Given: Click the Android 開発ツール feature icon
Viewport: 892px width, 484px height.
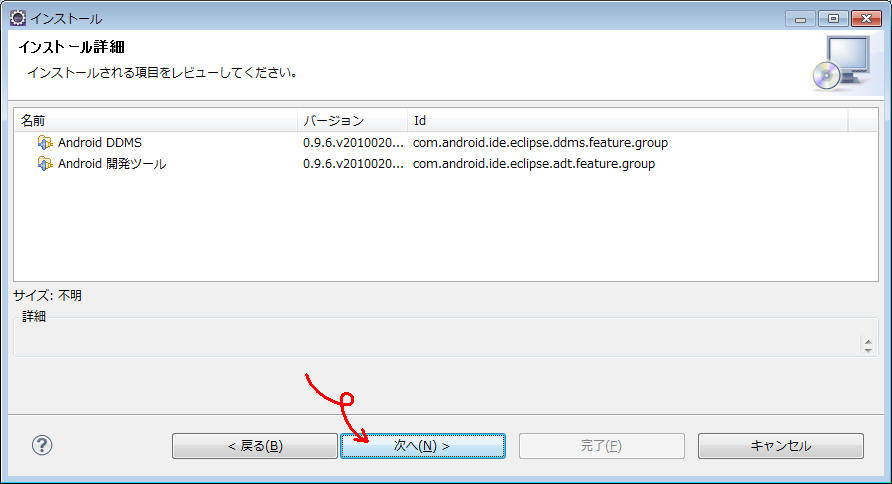Looking at the screenshot, I should tap(45, 164).
